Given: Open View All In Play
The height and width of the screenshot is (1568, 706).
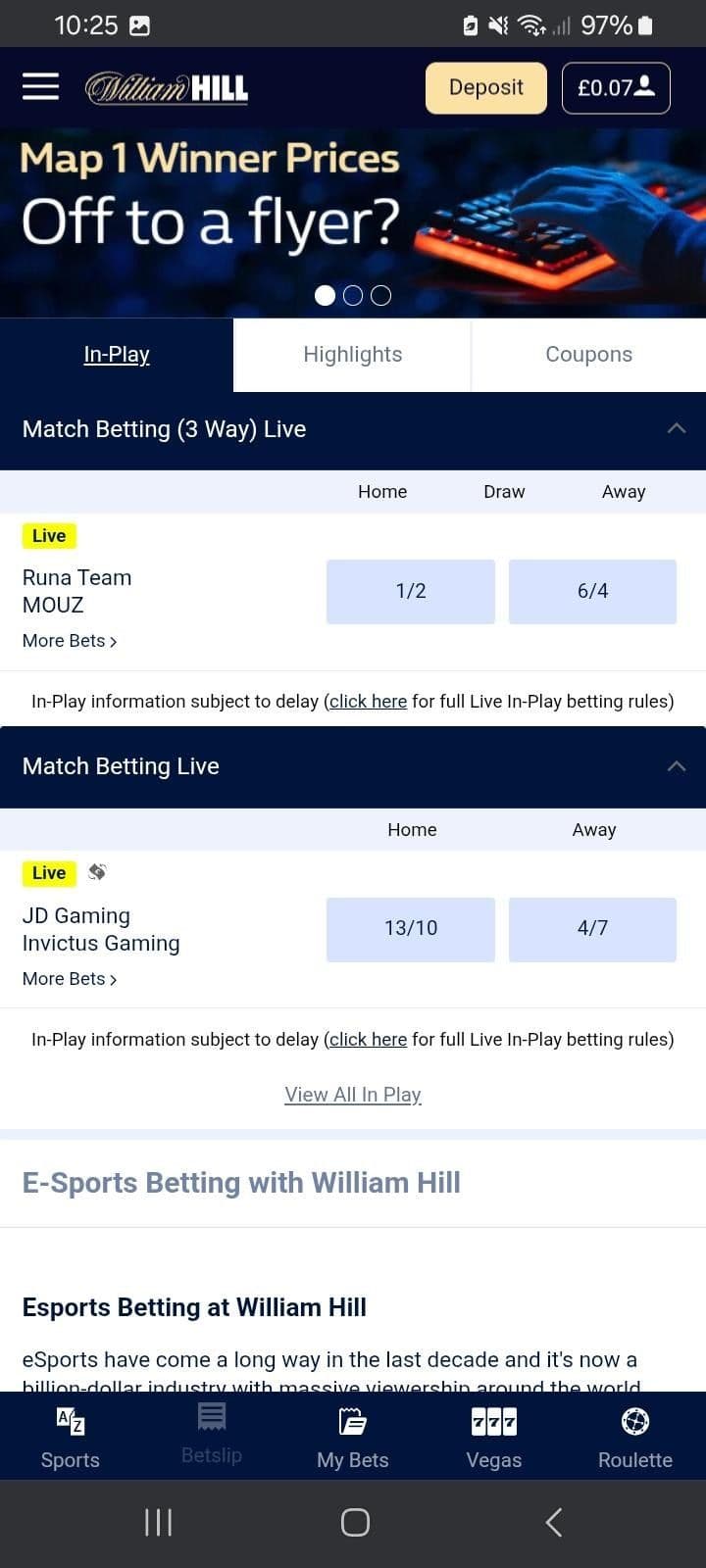Looking at the screenshot, I should [353, 1094].
